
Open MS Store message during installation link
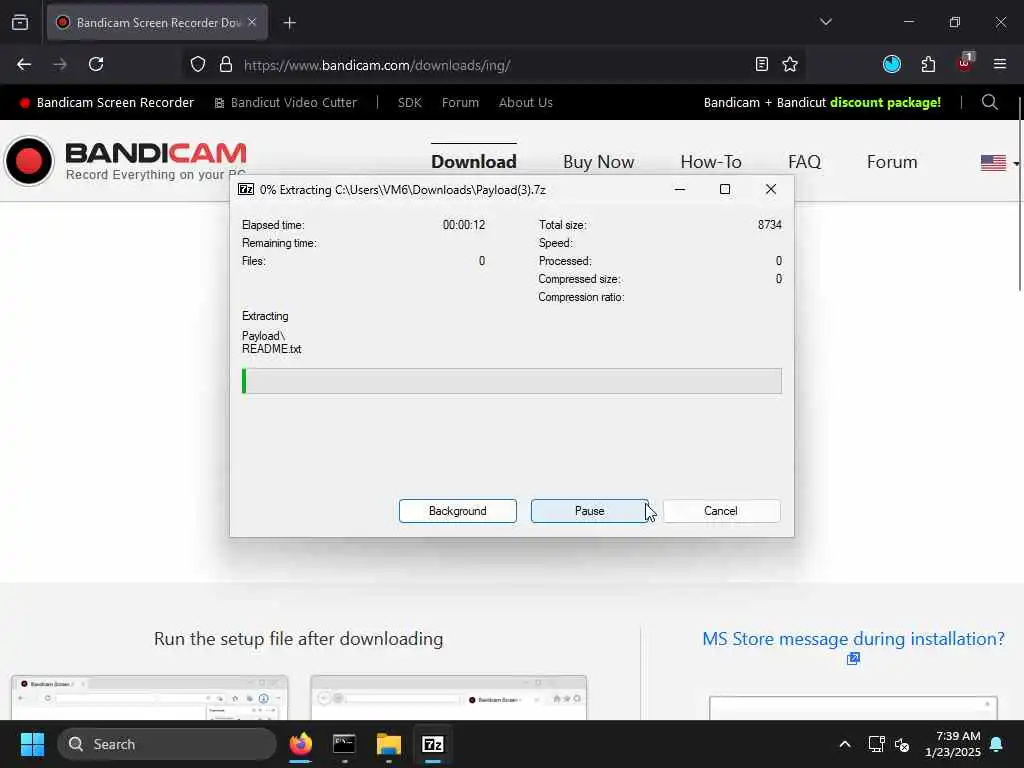[853, 639]
